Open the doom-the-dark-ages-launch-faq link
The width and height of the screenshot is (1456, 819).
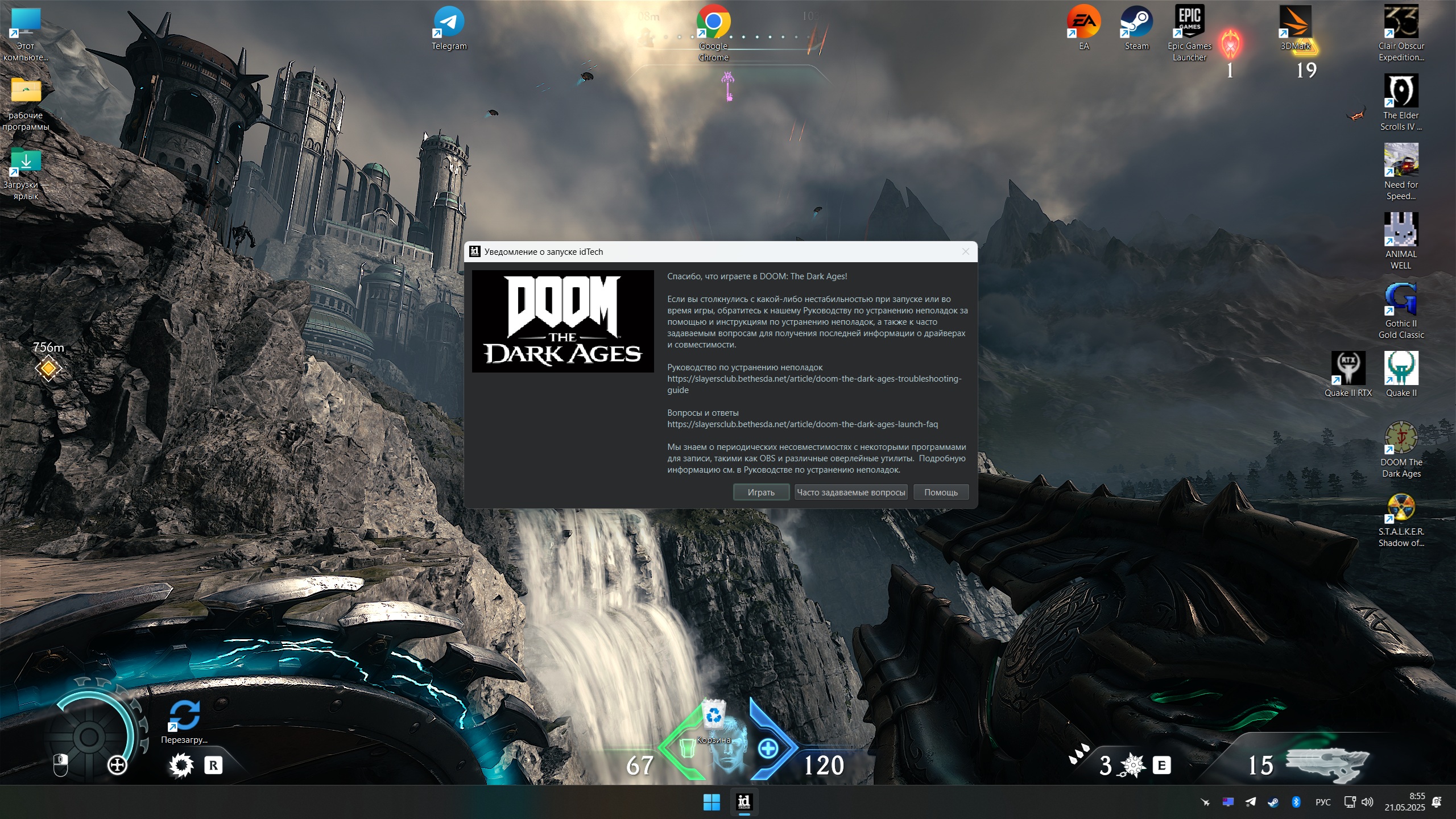(803, 424)
